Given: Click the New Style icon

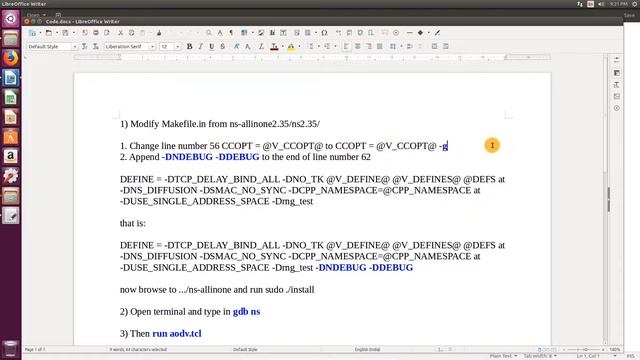Looking at the screenshot, I should (x=96, y=47).
